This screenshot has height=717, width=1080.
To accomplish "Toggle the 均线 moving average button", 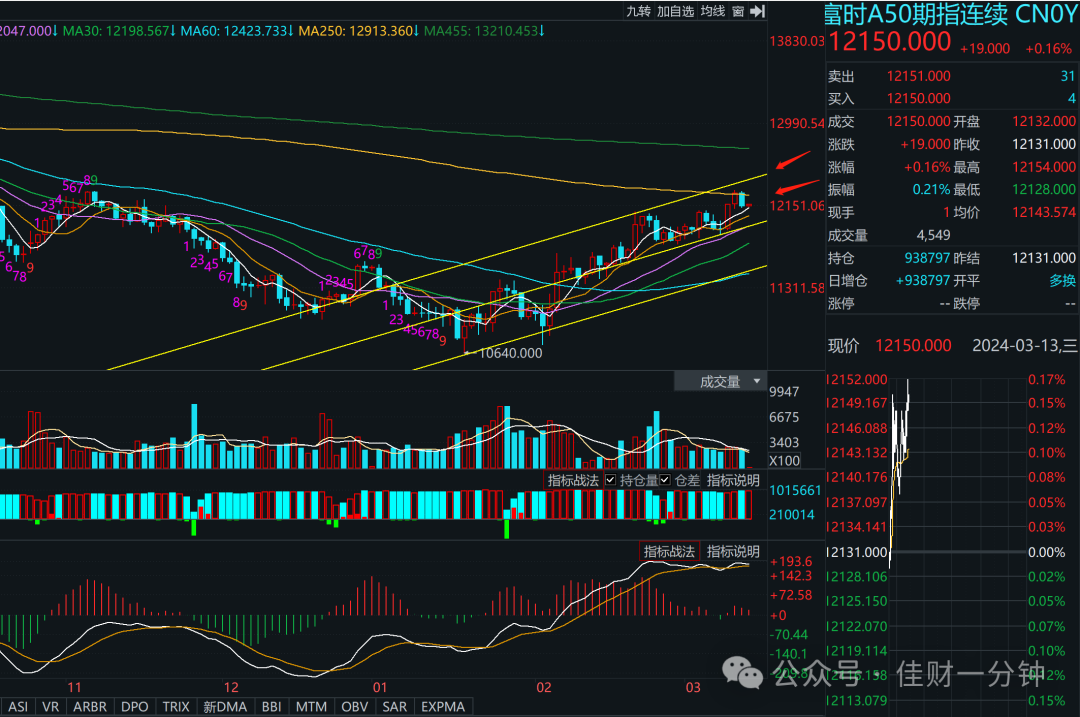I will click(713, 11).
